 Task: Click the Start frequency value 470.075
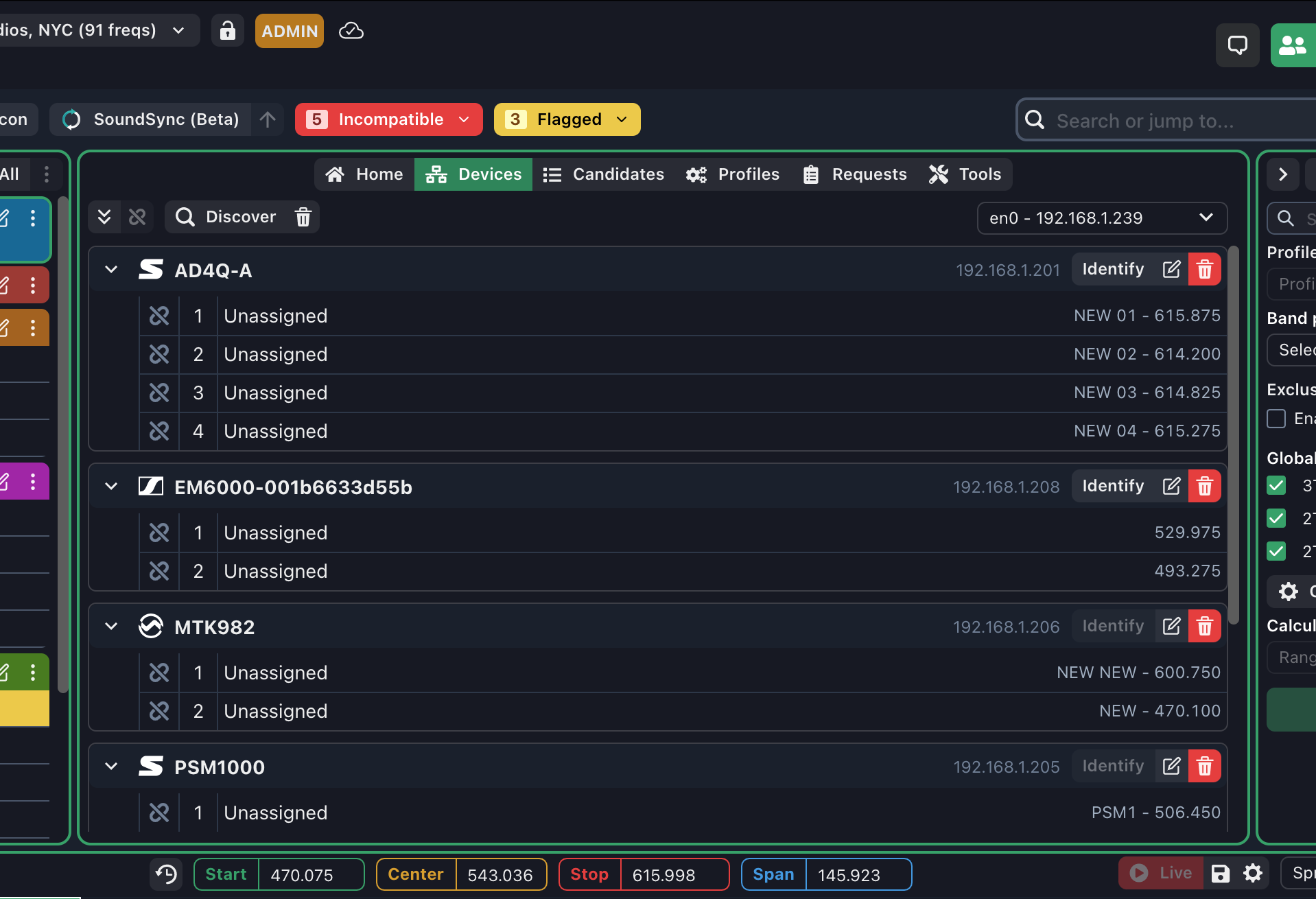[310, 875]
